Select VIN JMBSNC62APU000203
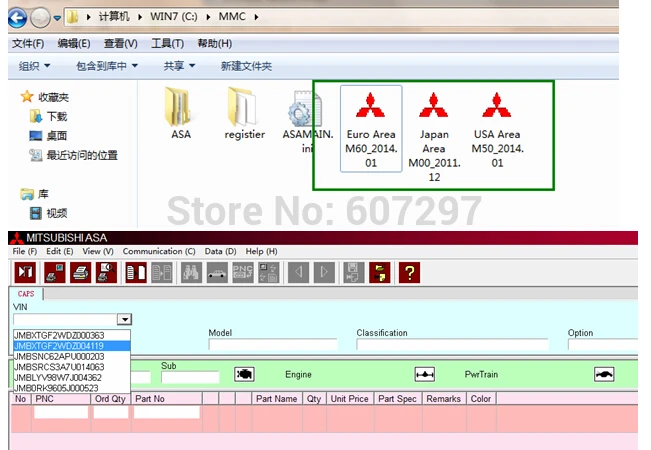Screen dimensions: 651x450 (72, 357)
